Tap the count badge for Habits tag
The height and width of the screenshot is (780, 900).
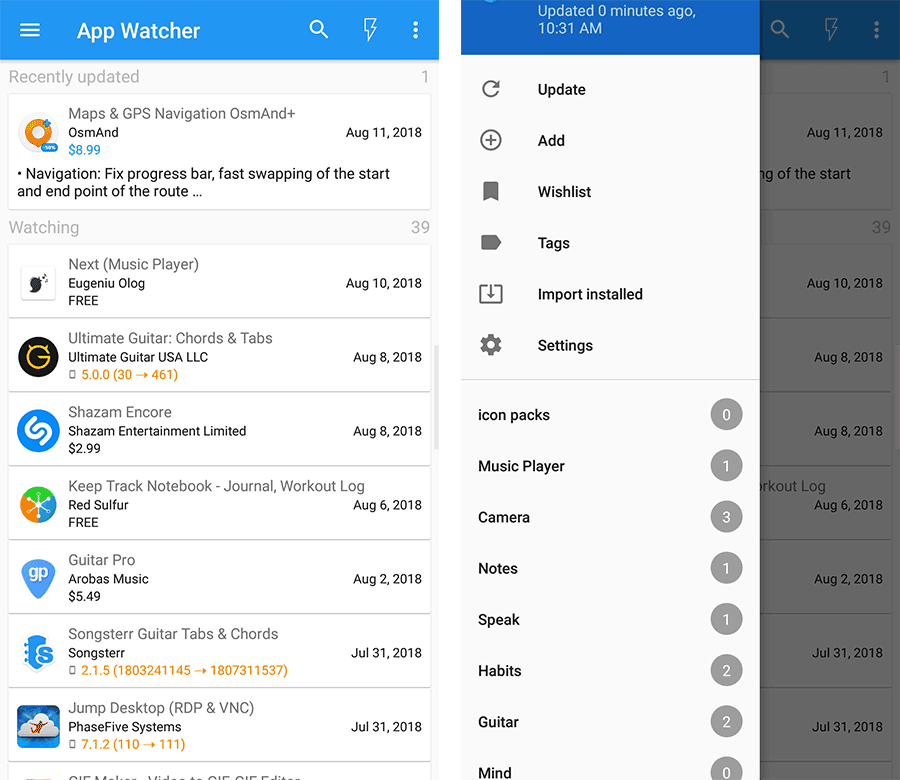pos(726,670)
